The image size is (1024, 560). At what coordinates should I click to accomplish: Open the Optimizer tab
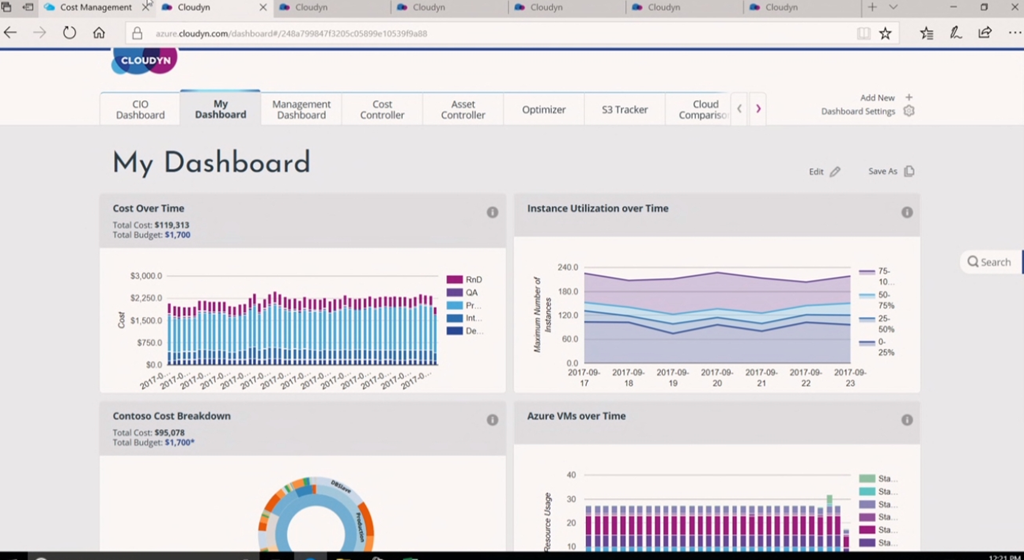click(x=543, y=109)
